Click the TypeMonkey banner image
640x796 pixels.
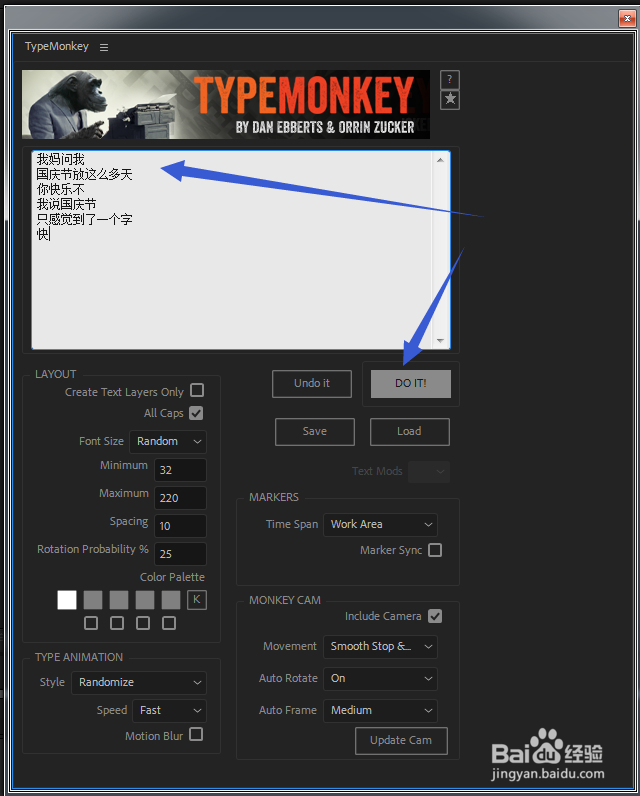click(226, 105)
